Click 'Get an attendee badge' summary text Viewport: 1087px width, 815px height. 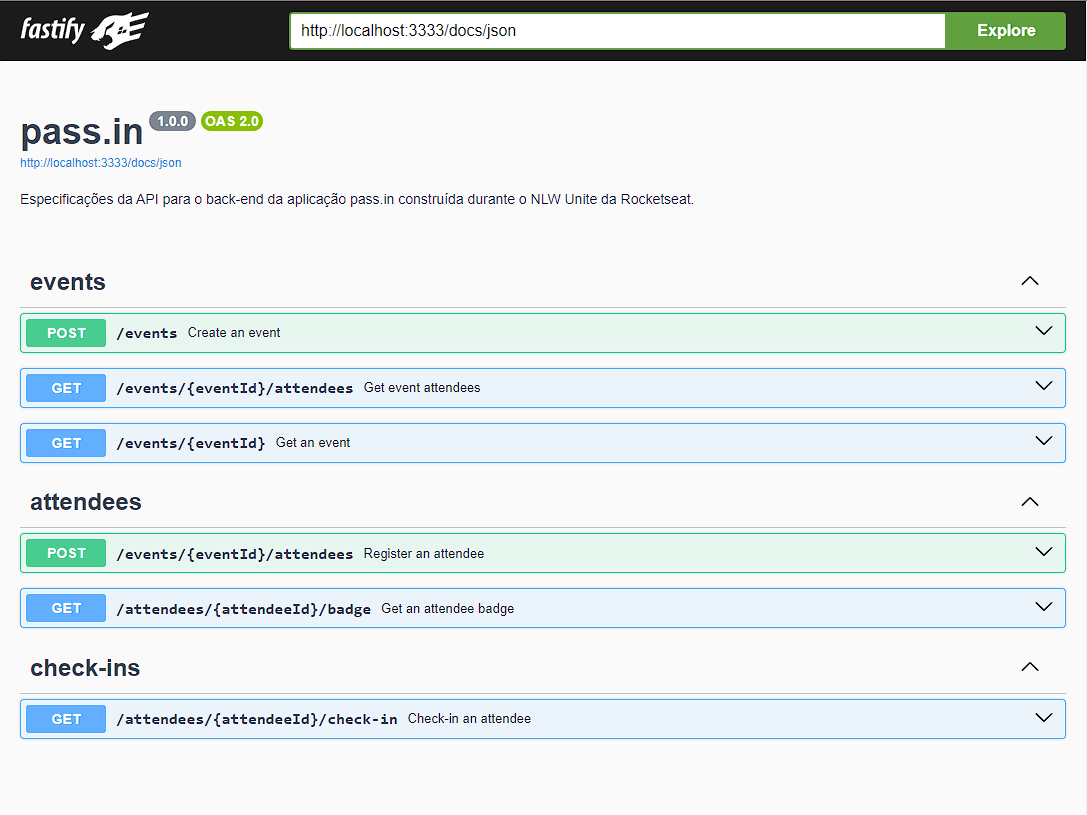[447, 608]
